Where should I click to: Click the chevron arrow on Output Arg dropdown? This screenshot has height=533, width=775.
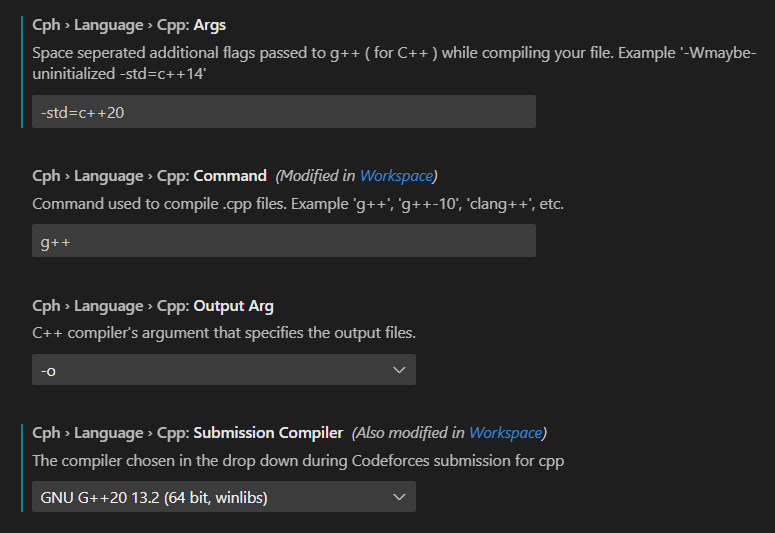399,370
